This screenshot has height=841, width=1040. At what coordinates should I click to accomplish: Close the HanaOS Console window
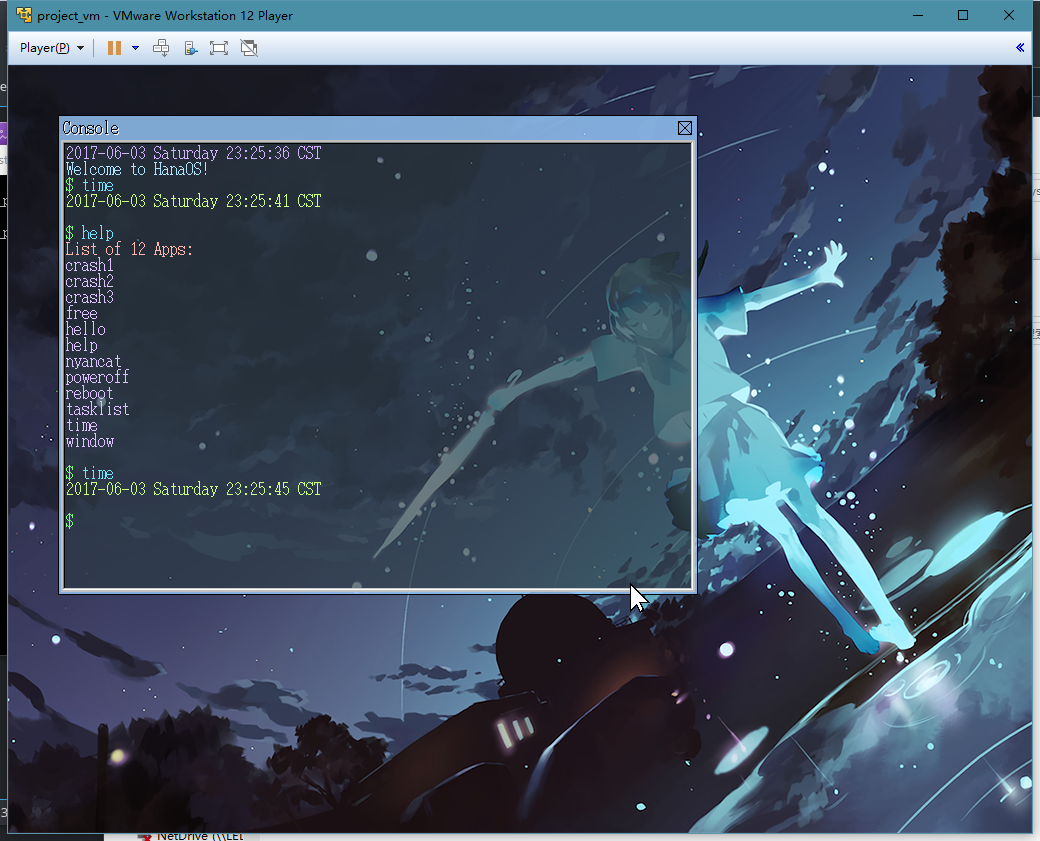[685, 128]
